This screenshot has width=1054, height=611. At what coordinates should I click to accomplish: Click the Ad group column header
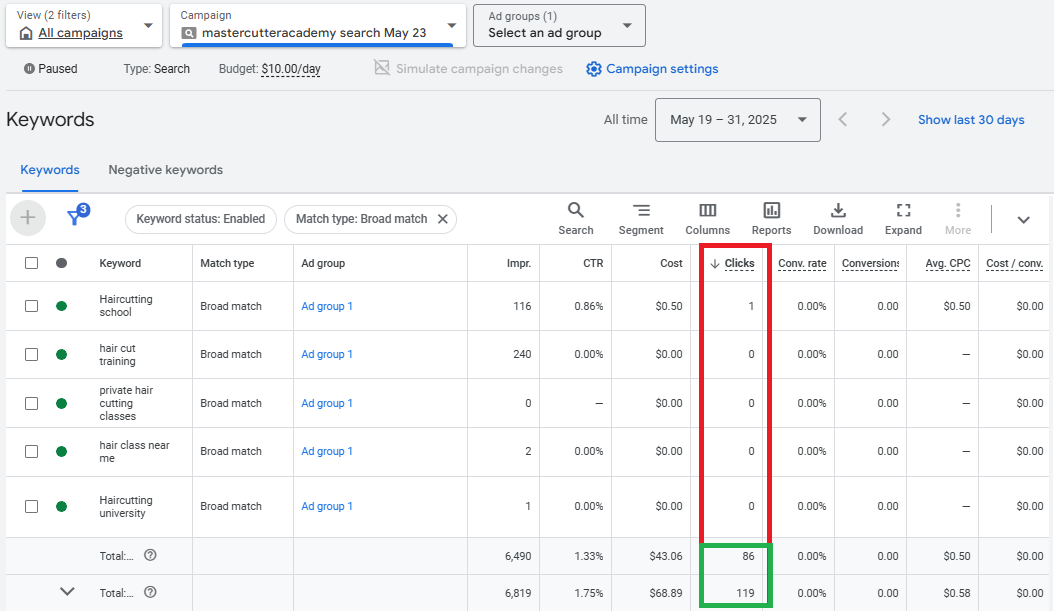coord(323,263)
